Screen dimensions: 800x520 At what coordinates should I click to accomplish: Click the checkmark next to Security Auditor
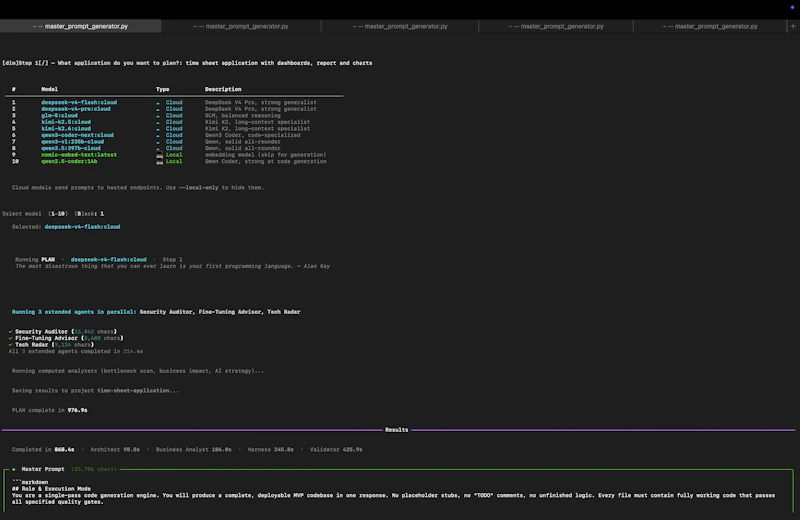pos(10,332)
